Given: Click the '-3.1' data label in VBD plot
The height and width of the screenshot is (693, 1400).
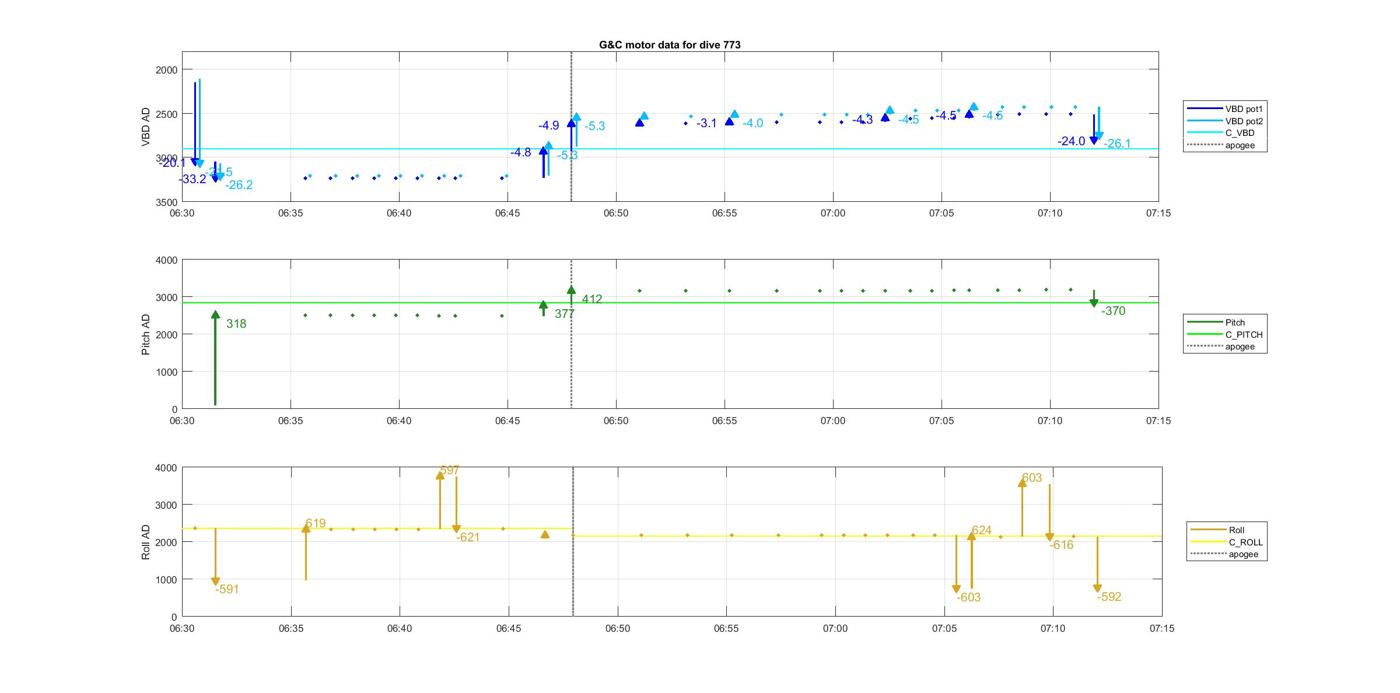Looking at the screenshot, I should tap(707, 123).
